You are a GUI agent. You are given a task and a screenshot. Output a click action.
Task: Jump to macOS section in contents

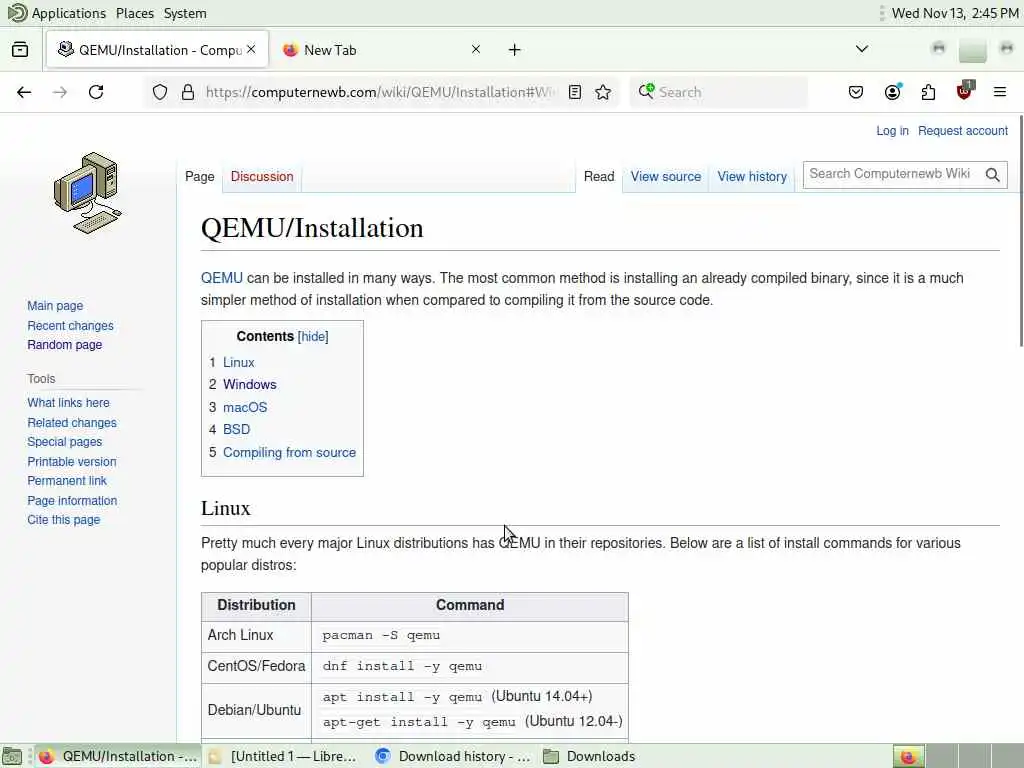click(245, 408)
